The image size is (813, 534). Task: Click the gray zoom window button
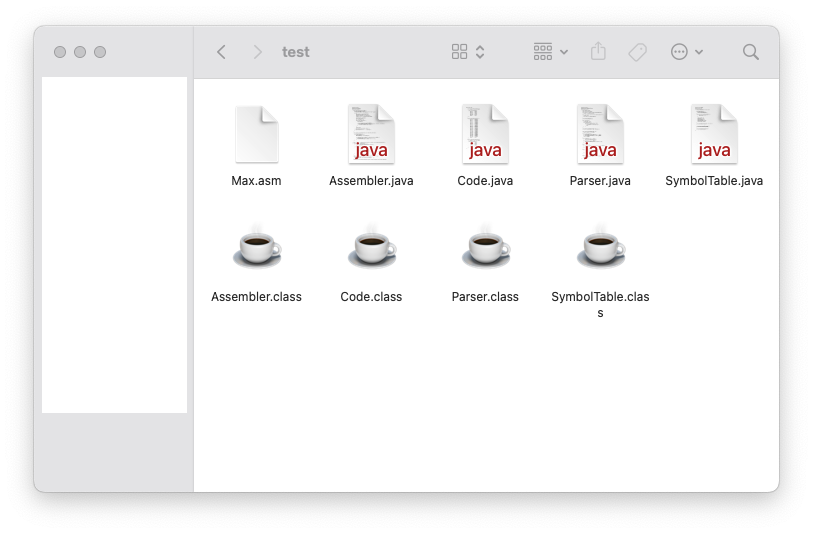point(100,52)
